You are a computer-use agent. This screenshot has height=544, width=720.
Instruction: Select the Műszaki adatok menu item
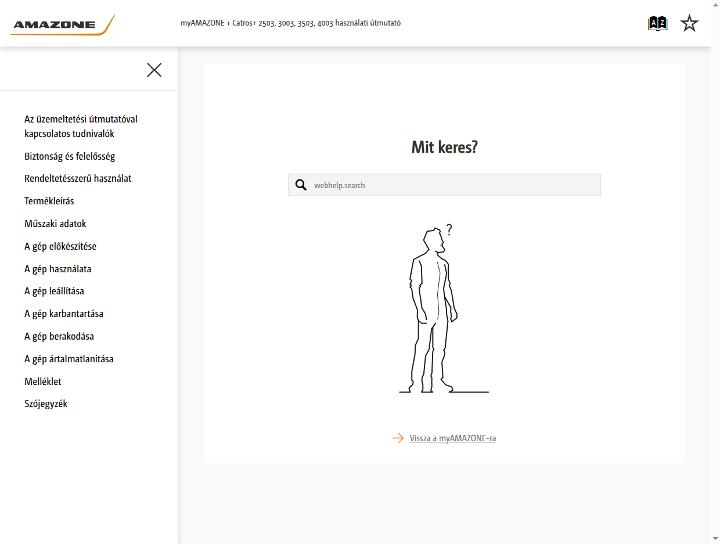55,224
